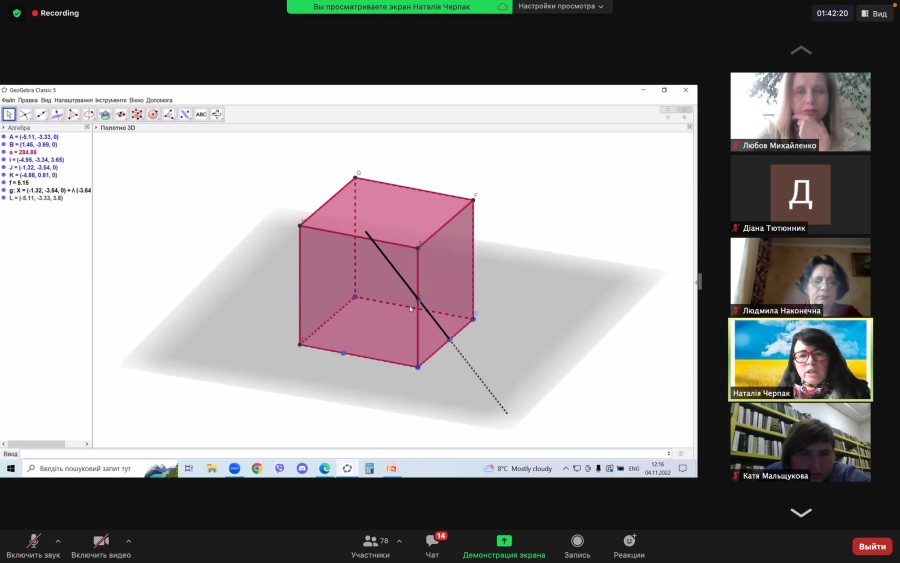Open participants options arrow beside 78

[x=399, y=541]
